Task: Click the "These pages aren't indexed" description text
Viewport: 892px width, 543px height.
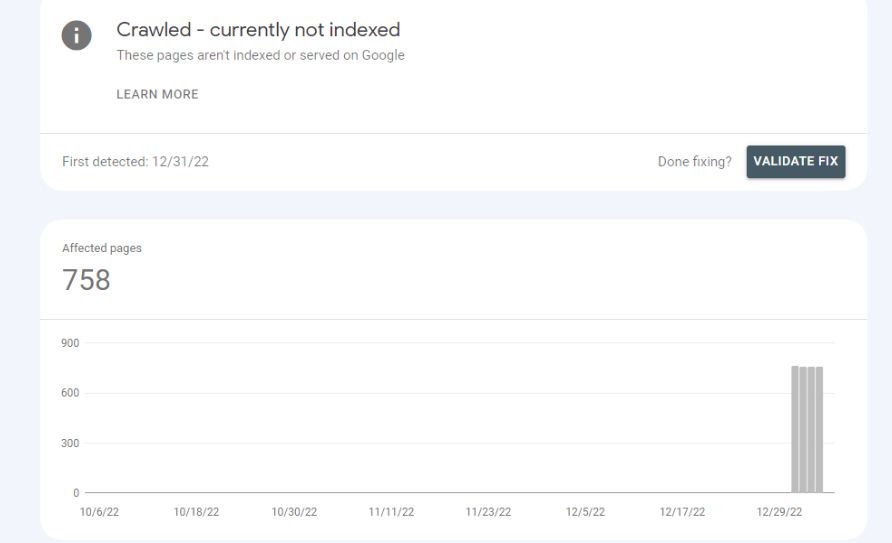Action: click(x=261, y=55)
